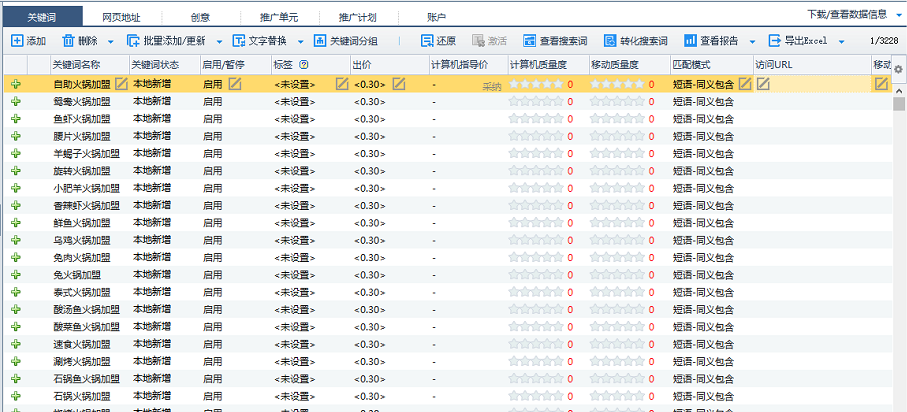Click the 添加 add keyword icon

18,41
